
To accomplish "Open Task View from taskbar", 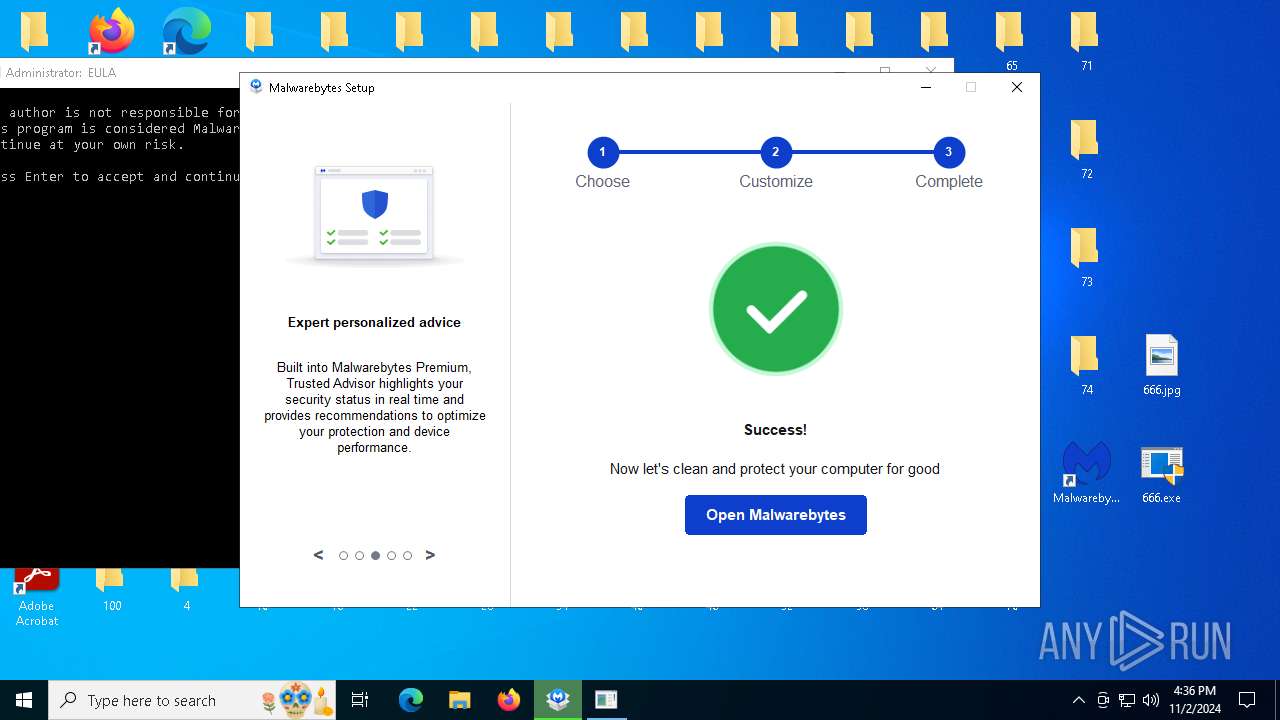I will (x=360, y=700).
